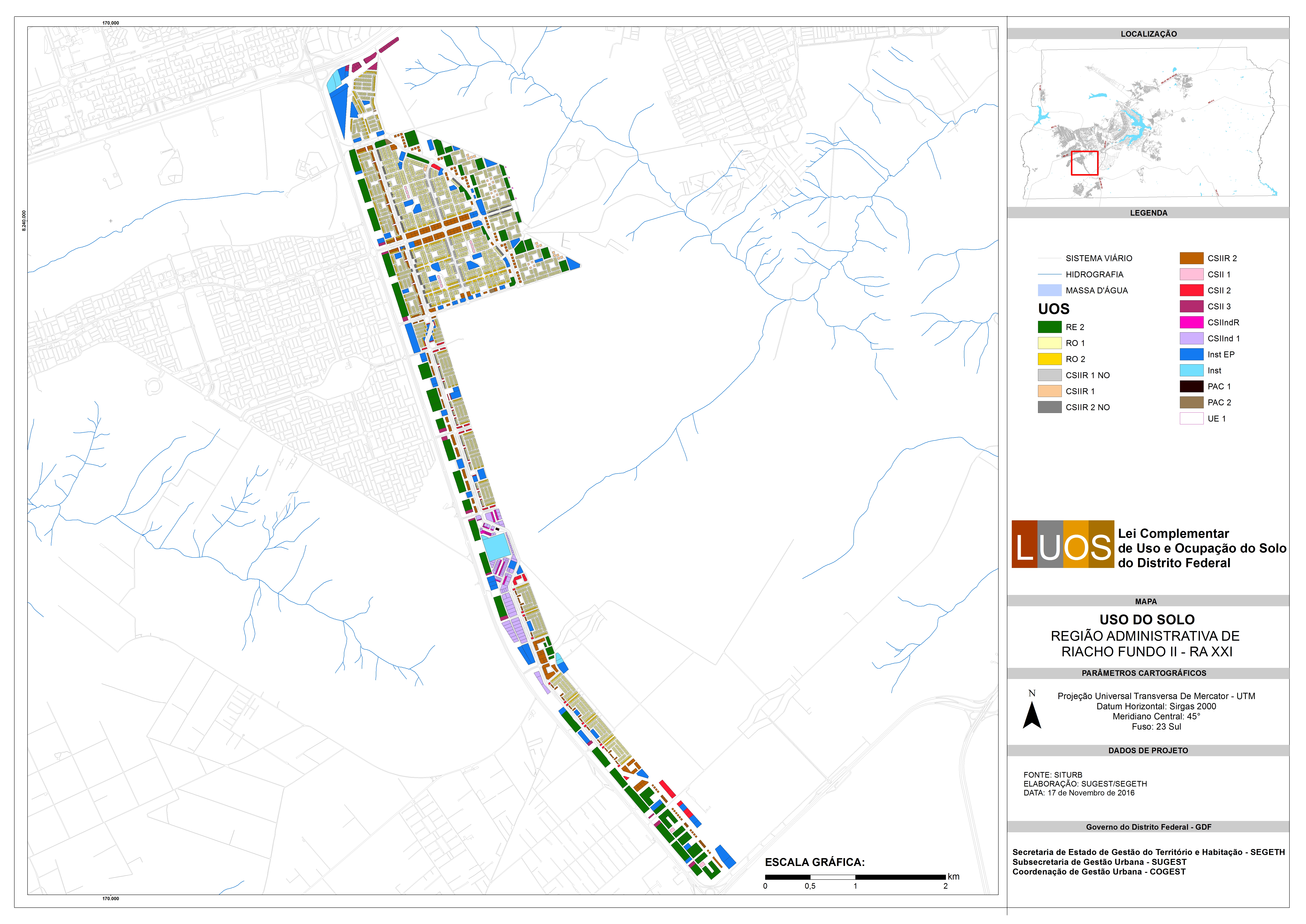
Task: Click 'Lei Complementar' title text
Action: [x=1173, y=534]
